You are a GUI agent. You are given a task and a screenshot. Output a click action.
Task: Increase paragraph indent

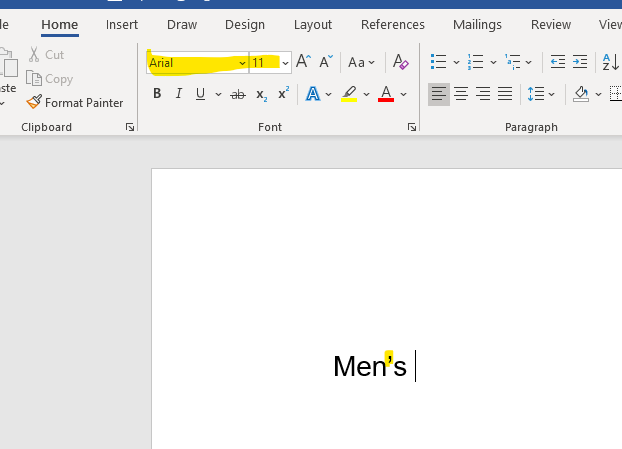[580, 62]
